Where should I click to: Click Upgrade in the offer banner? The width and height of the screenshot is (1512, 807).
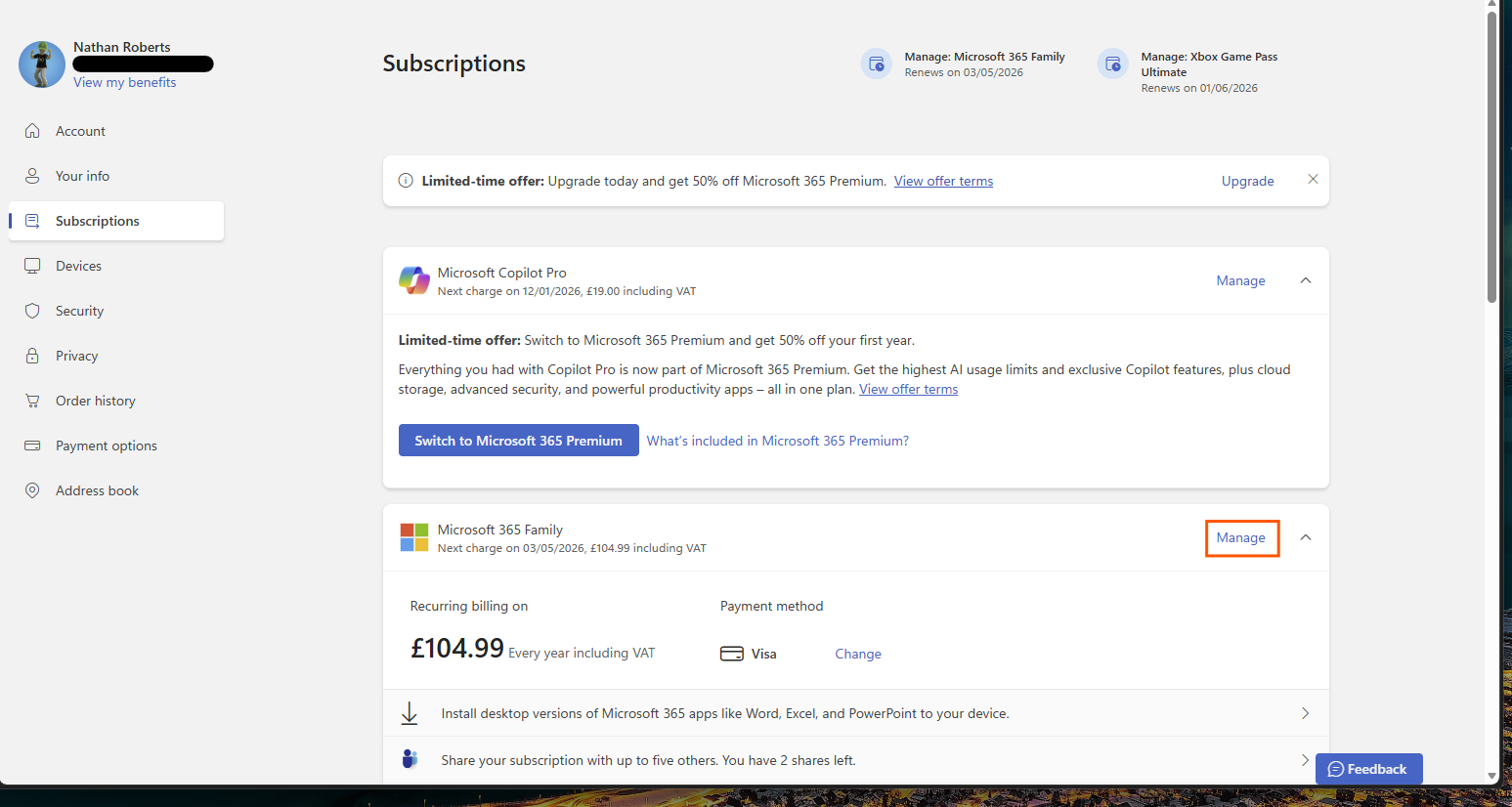1247,181
